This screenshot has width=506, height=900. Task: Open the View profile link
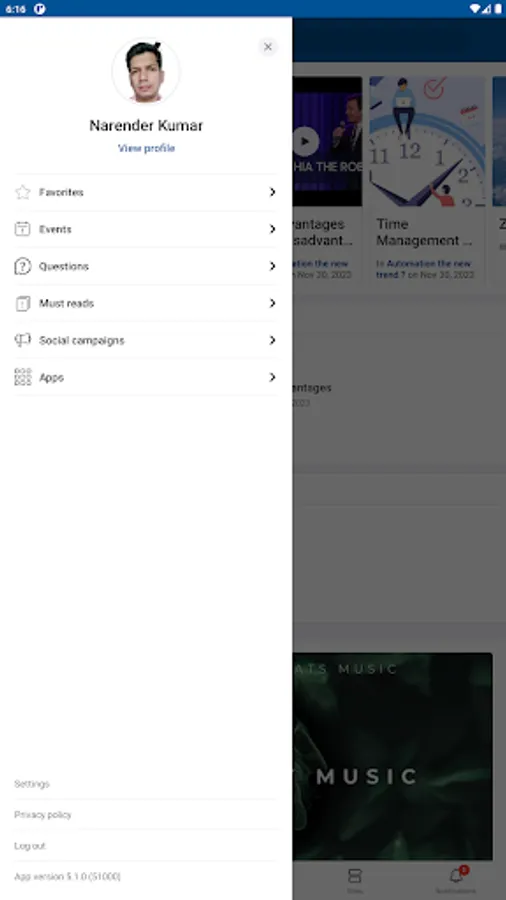pyautogui.click(x=146, y=148)
